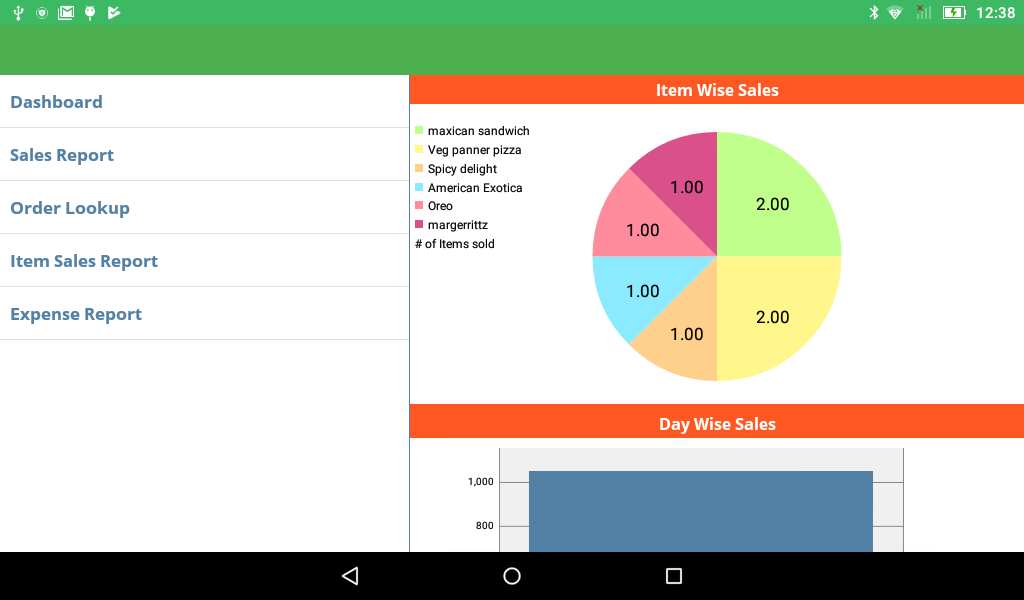1024x600 pixels.
Task: Tap the Bluetooth status icon
Action: coord(872,13)
